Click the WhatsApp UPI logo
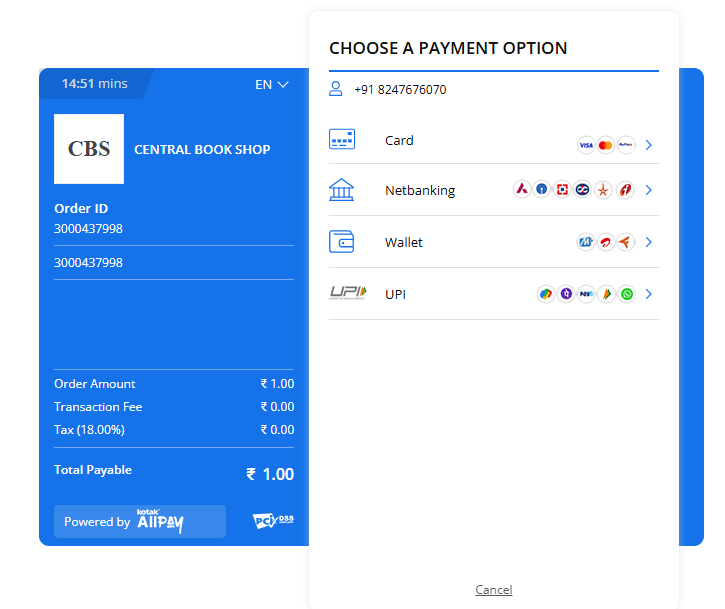The height and width of the screenshot is (609, 725). pyautogui.click(x=627, y=294)
